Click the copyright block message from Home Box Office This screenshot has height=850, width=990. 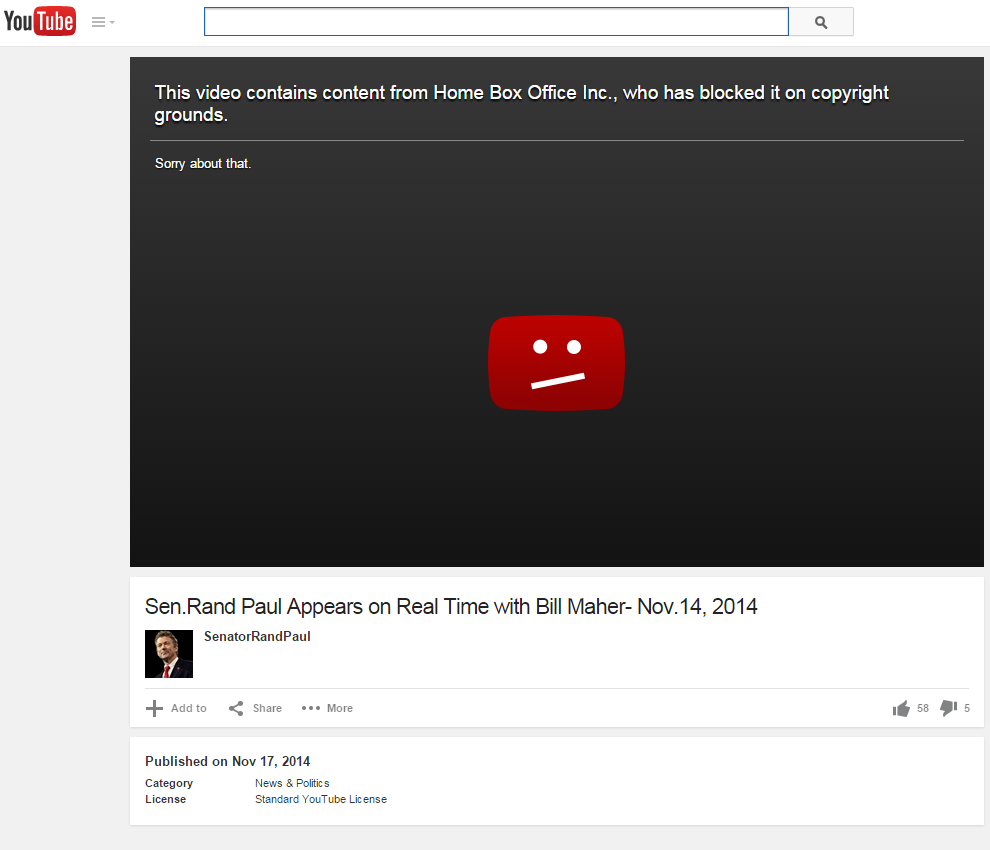point(522,104)
